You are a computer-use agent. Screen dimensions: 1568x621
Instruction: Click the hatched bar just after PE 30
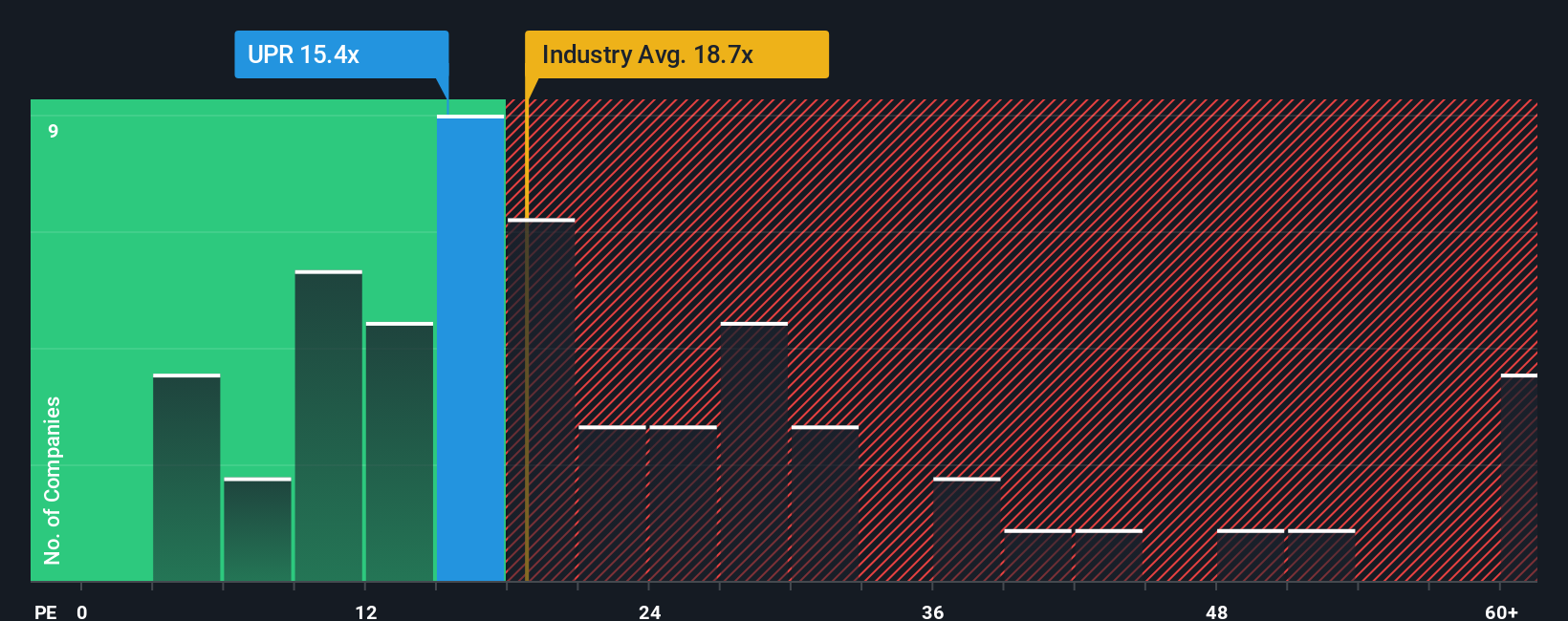tap(825, 503)
